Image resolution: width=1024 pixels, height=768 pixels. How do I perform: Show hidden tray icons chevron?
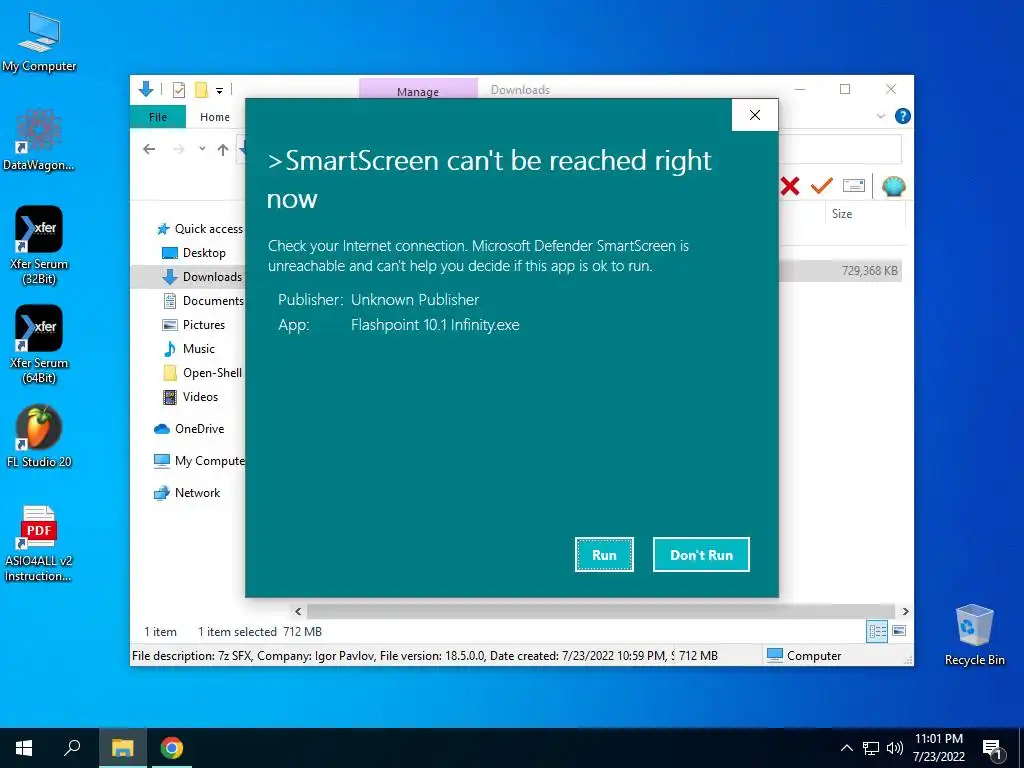[846, 748]
